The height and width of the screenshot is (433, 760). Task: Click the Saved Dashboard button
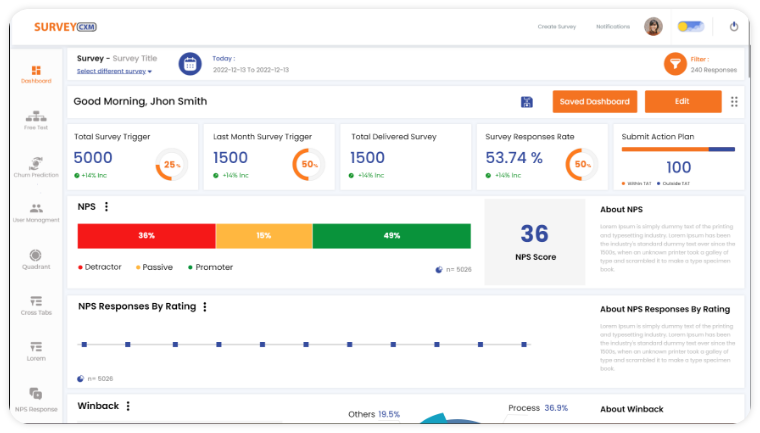click(x=594, y=102)
